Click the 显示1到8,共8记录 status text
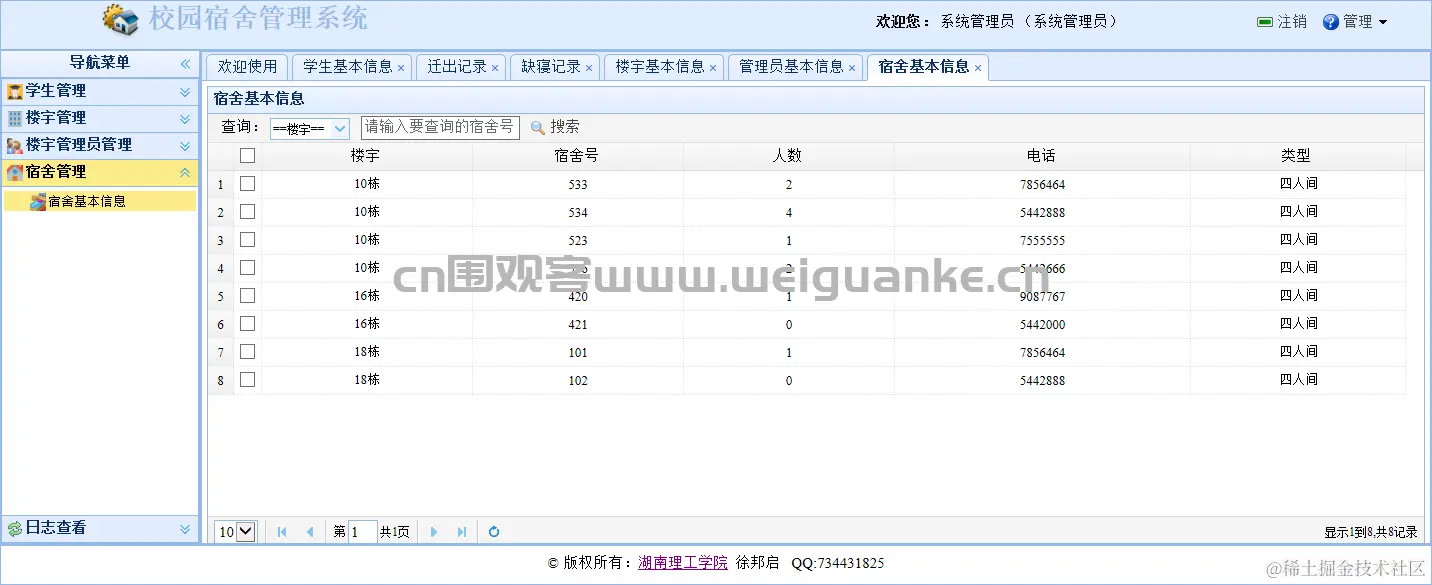This screenshot has height=585, width=1432. tap(1371, 533)
